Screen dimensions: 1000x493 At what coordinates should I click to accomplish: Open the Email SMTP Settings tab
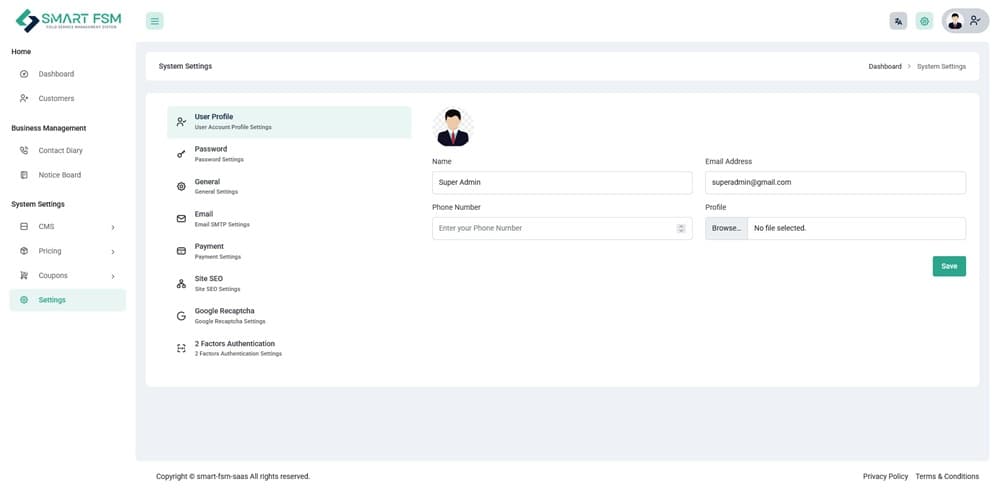coord(221,218)
